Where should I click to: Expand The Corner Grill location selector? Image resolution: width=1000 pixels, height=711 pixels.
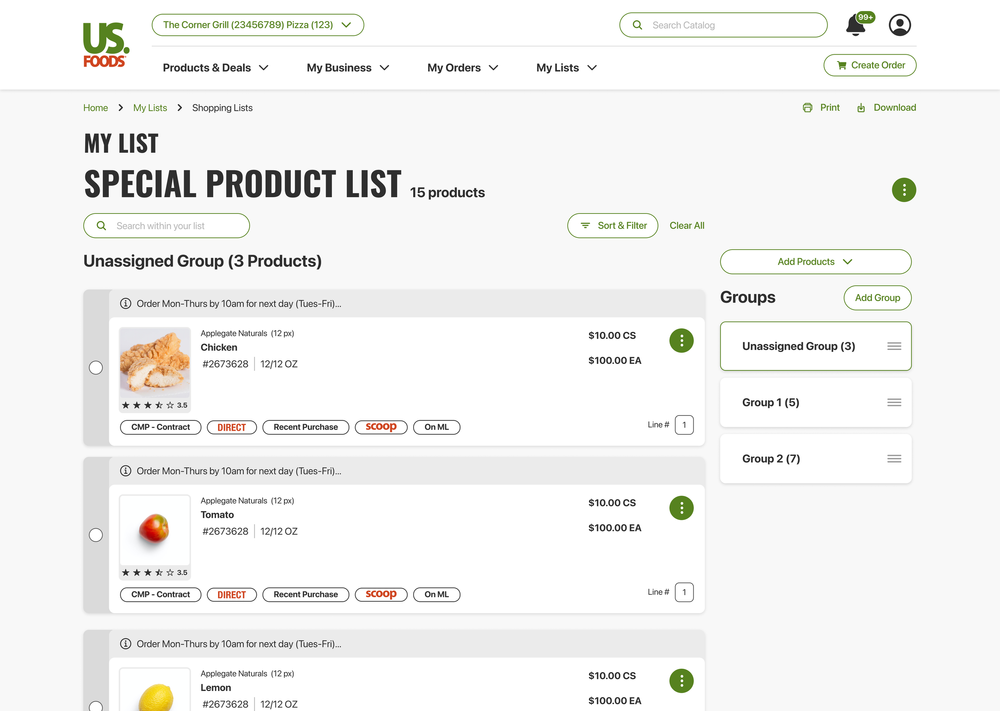coord(257,24)
